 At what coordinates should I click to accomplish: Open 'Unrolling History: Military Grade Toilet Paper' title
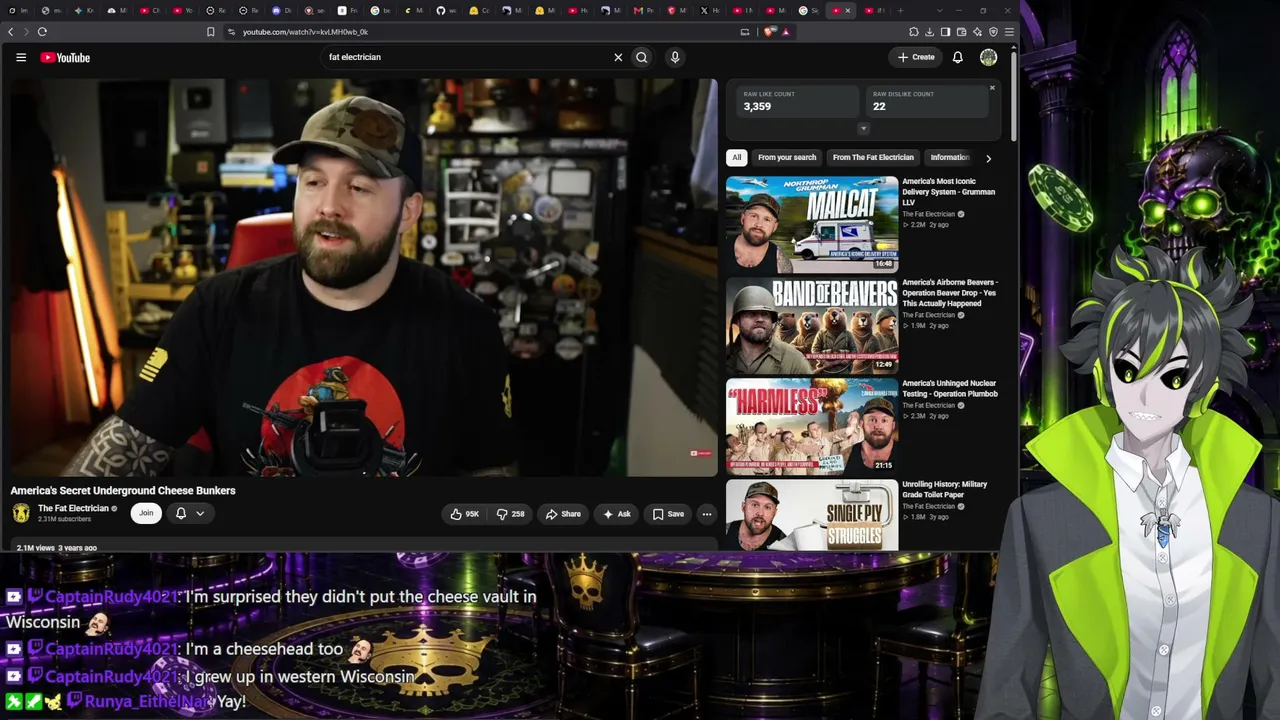pos(944,490)
